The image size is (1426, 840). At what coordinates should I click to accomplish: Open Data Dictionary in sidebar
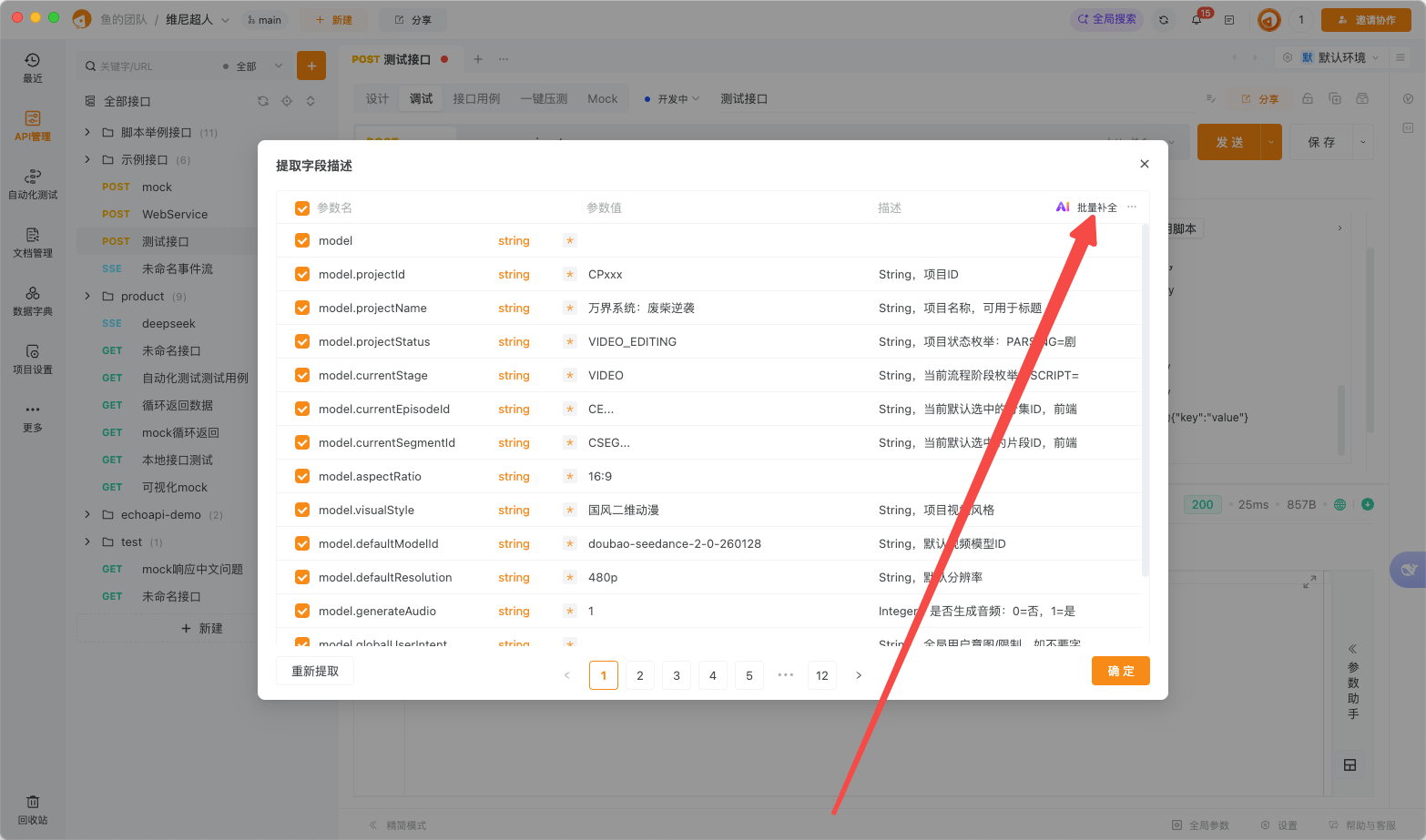[x=33, y=300]
